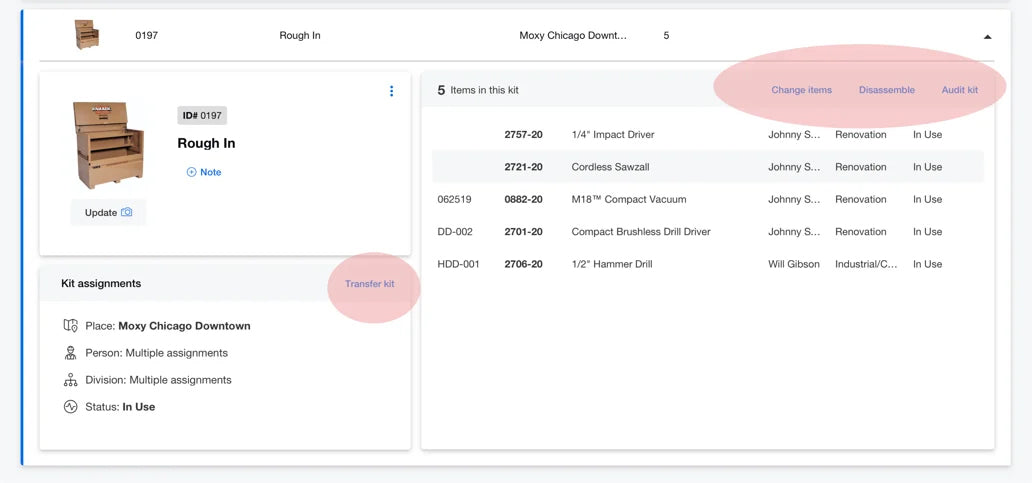
Task: Start an Audit kit
Action: click(960, 90)
